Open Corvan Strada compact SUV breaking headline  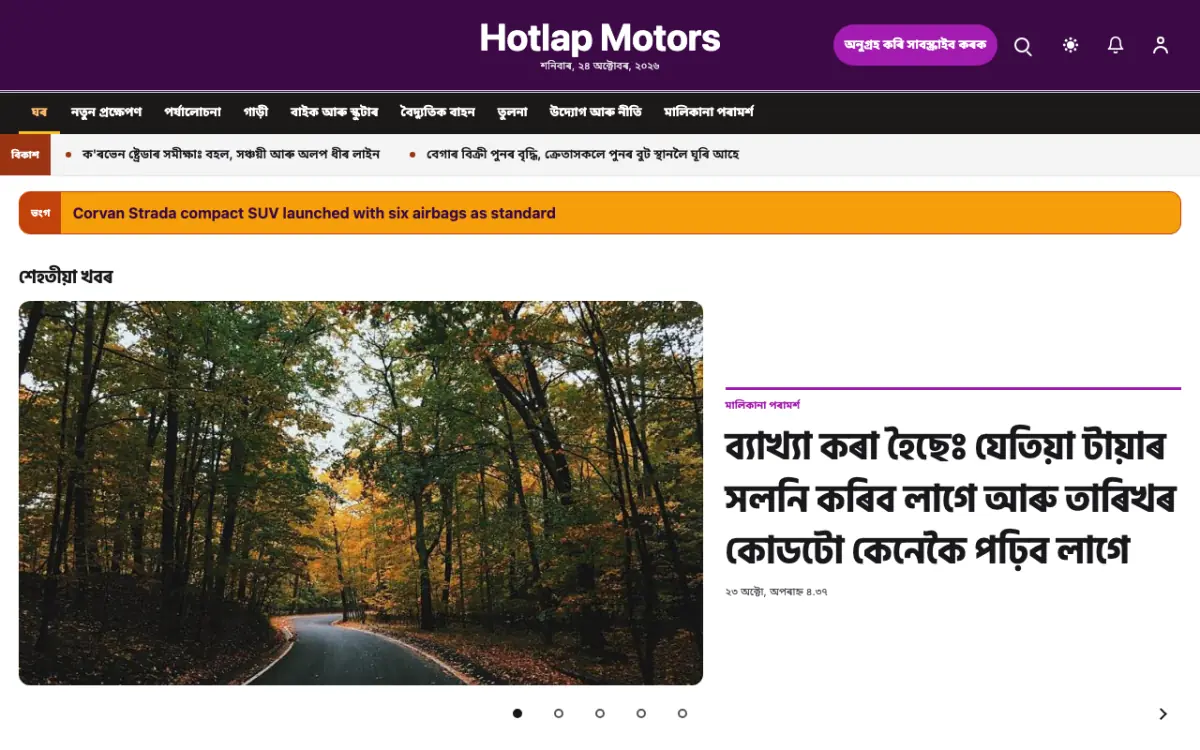(x=314, y=213)
